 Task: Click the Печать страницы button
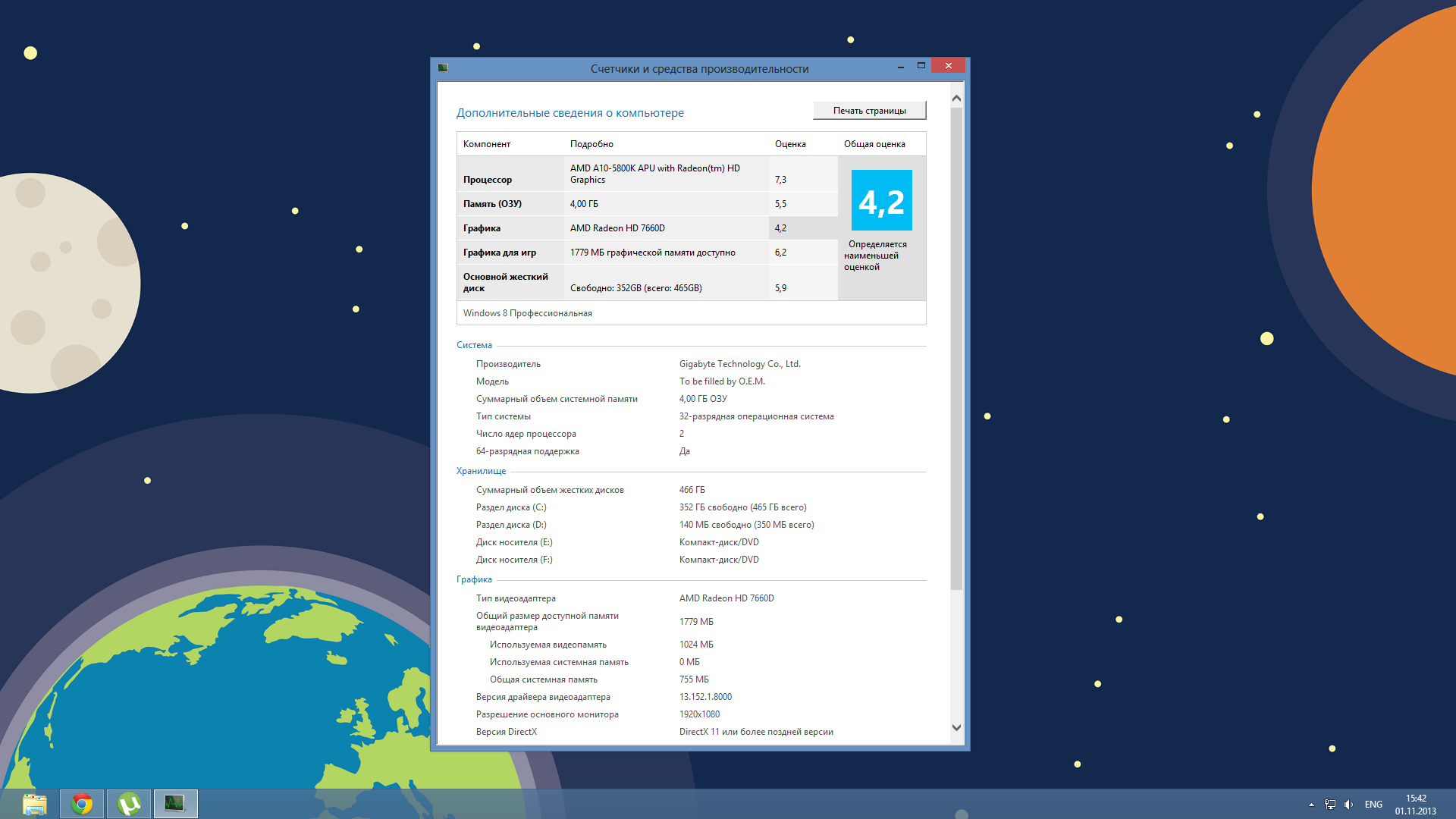tap(869, 111)
